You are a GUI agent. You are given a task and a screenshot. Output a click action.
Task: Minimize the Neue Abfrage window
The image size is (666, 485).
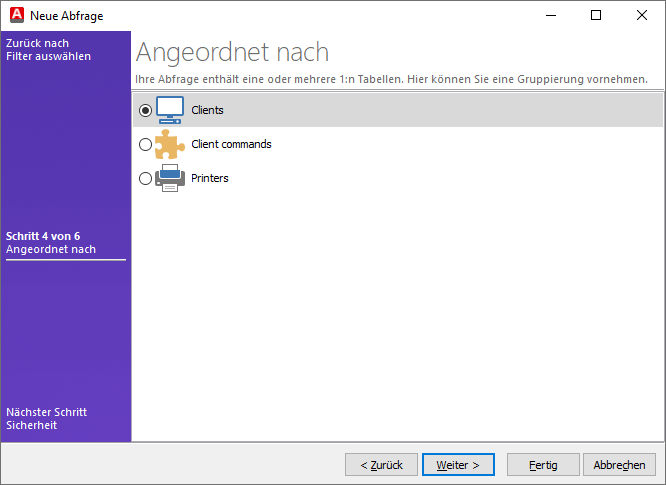pyautogui.click(x=551, y=15)
